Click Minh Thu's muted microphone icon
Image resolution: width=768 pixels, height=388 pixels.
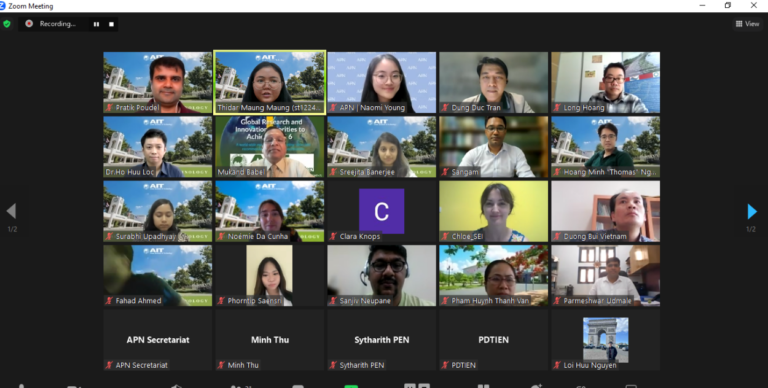(221, 365)
